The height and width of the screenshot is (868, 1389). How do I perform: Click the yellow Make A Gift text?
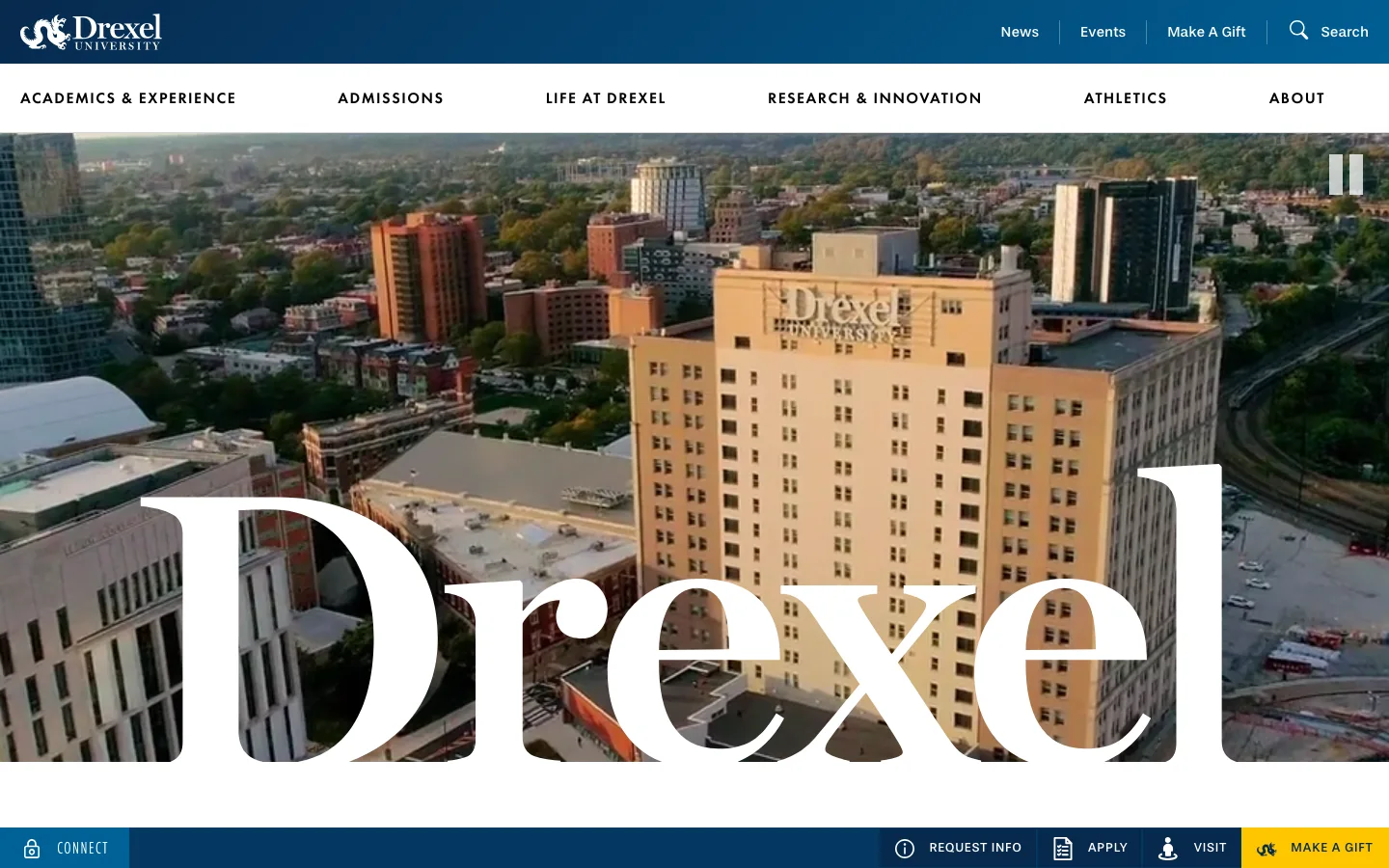[1331, 848]
